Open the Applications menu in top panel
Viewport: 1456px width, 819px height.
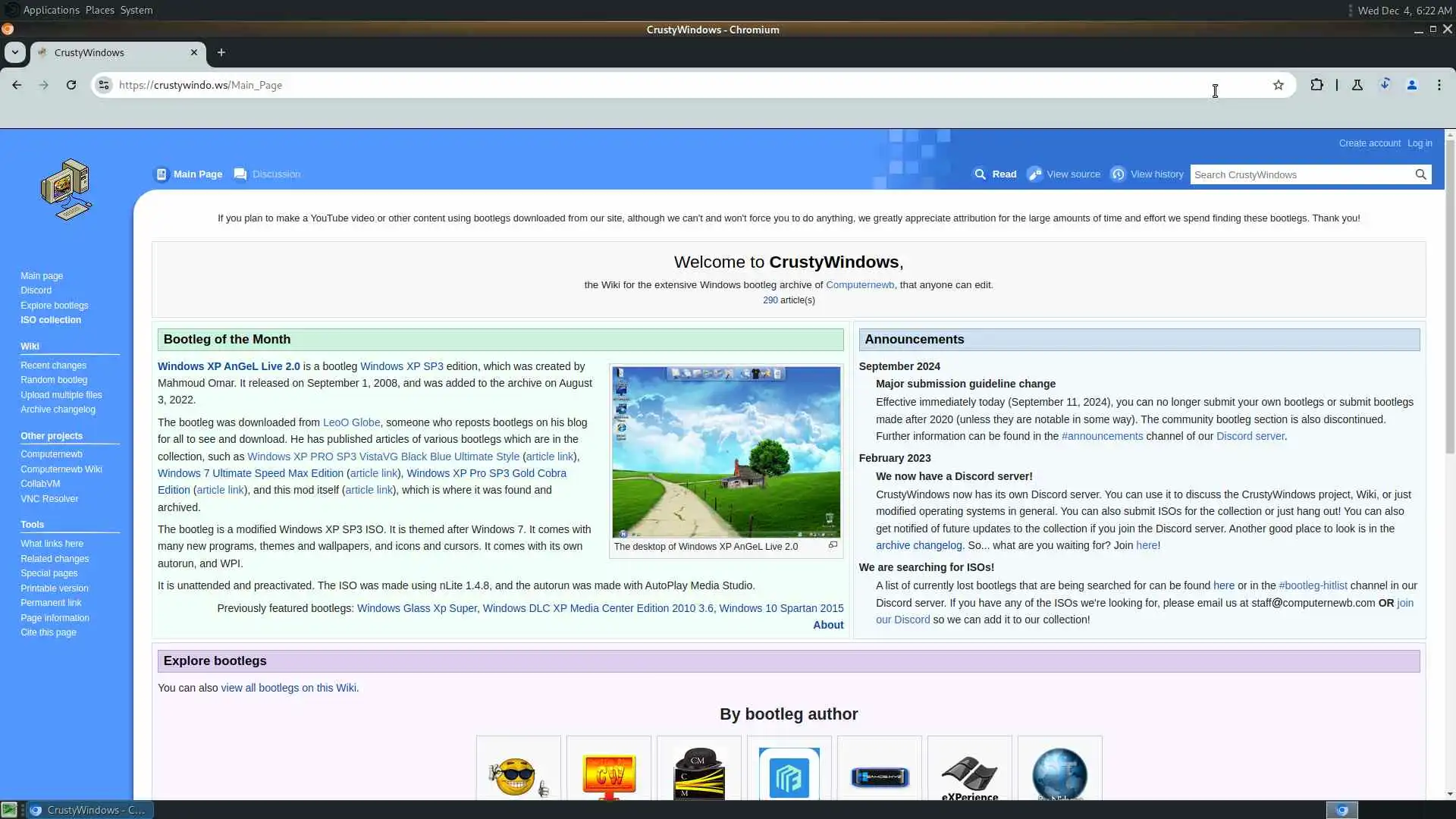coord(51,10)
